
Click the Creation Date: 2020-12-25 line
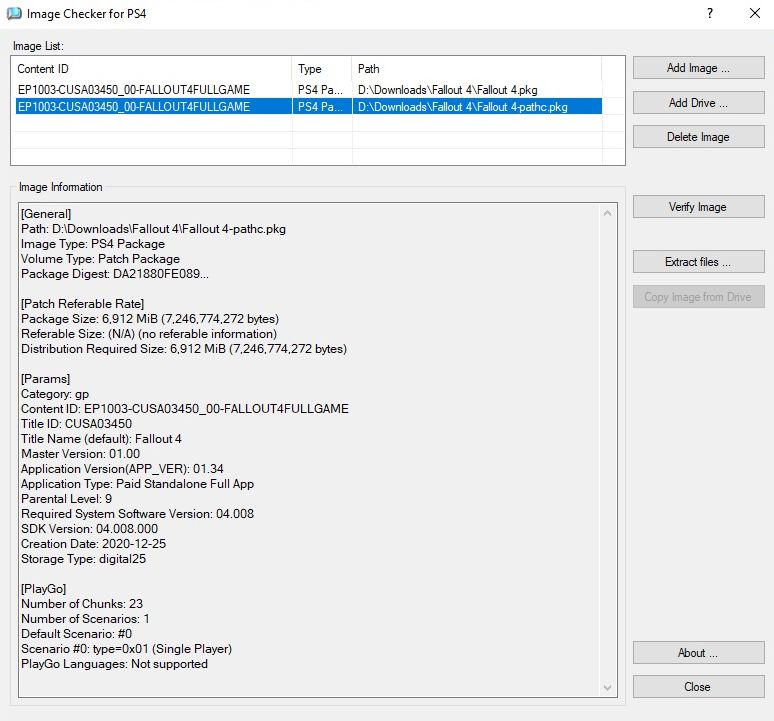tap(93, 544)
